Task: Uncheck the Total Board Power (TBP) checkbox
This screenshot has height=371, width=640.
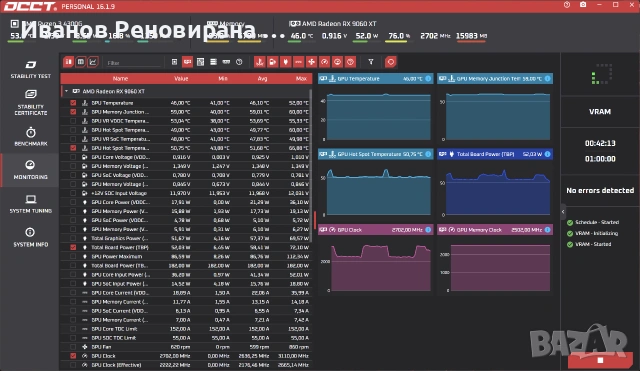Action: [73, 247]
